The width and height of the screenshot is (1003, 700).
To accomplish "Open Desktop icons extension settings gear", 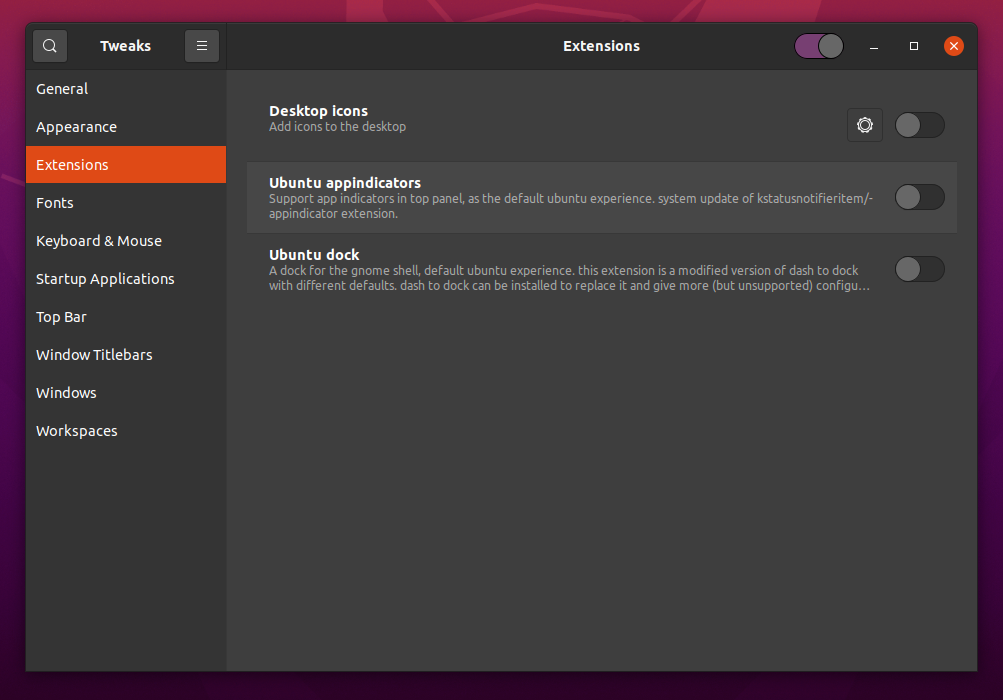I will click(865, 125).
